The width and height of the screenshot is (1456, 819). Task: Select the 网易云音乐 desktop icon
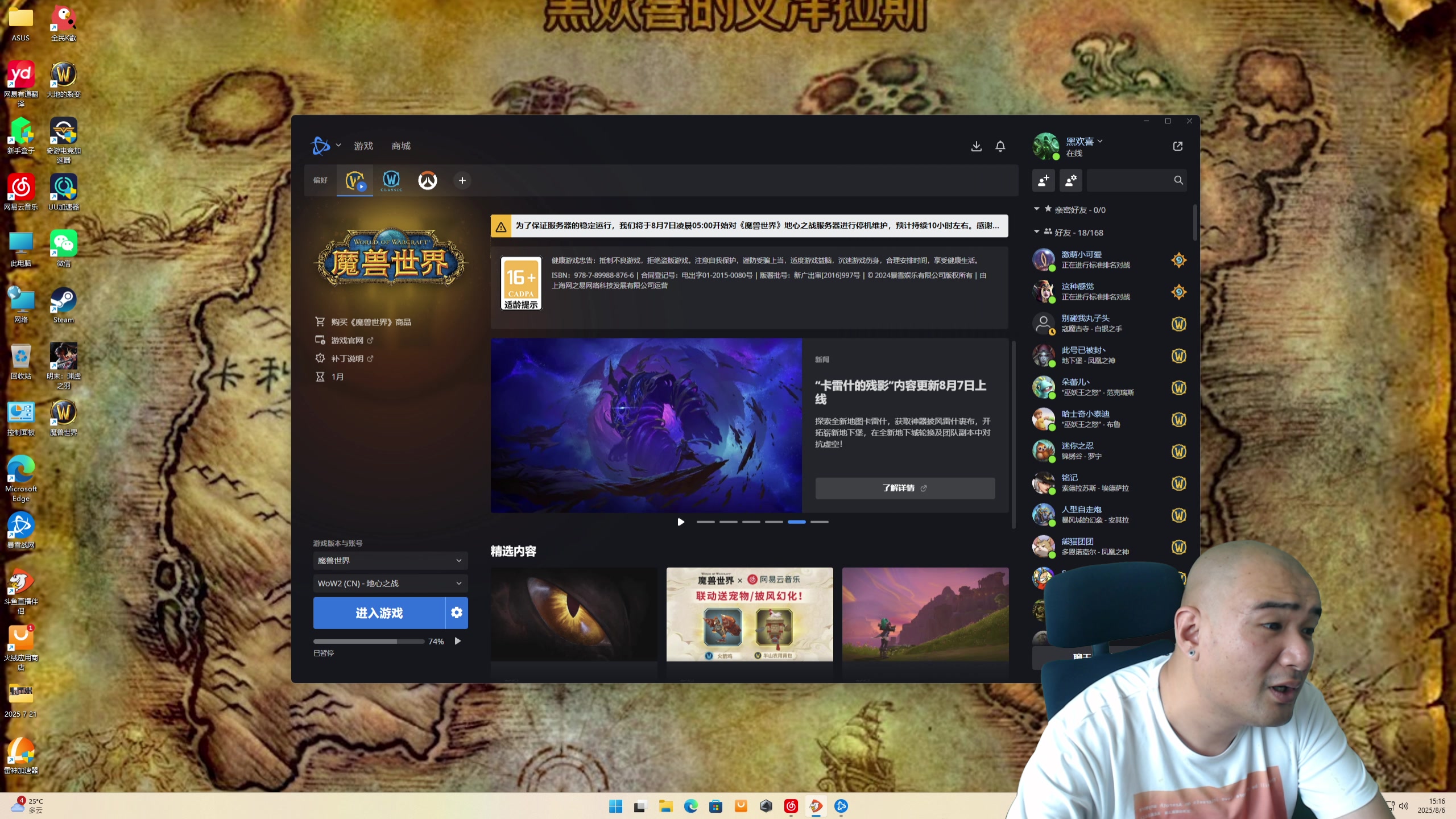(21, 192)
